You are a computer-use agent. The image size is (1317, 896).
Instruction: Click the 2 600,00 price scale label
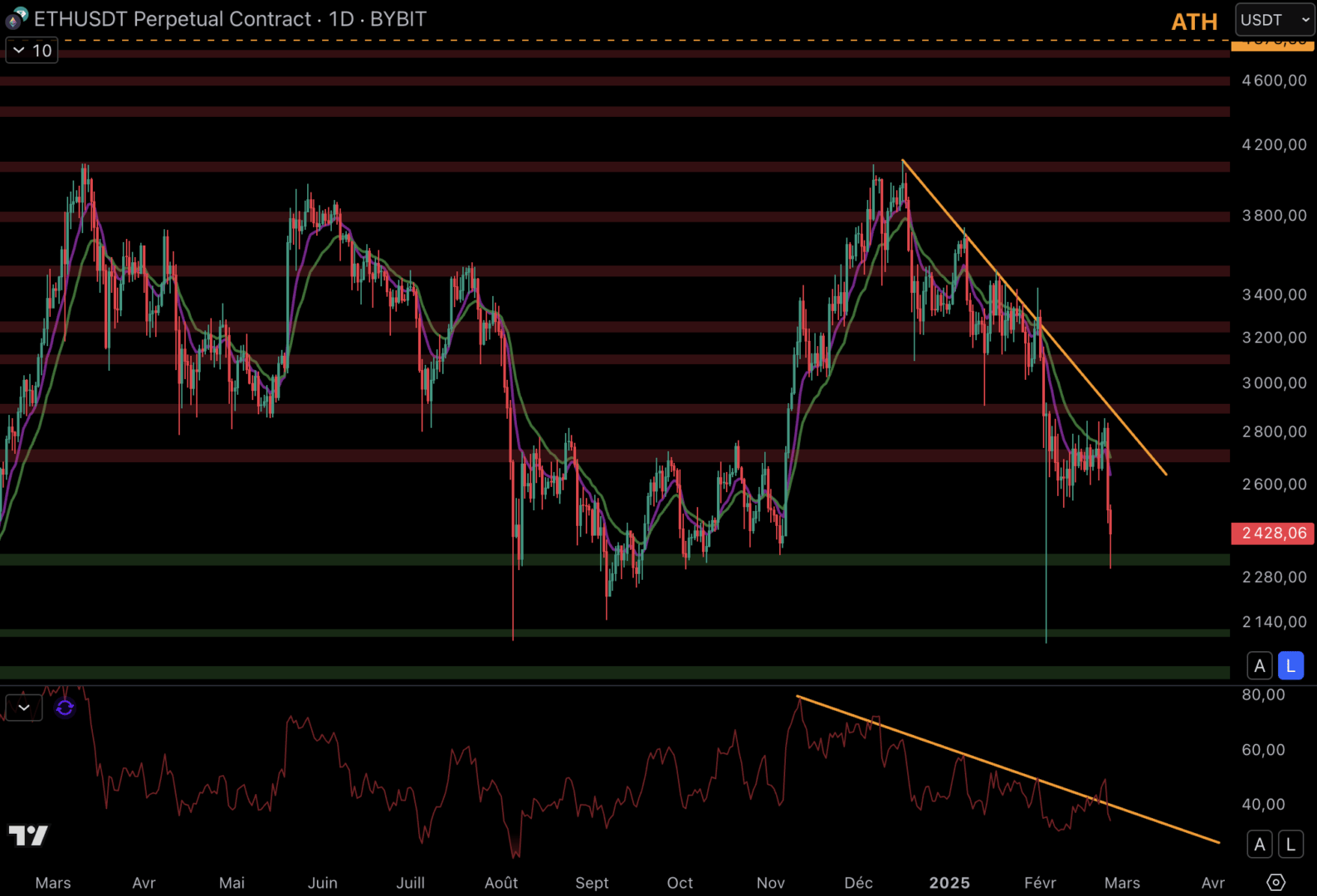(1274, 484)
